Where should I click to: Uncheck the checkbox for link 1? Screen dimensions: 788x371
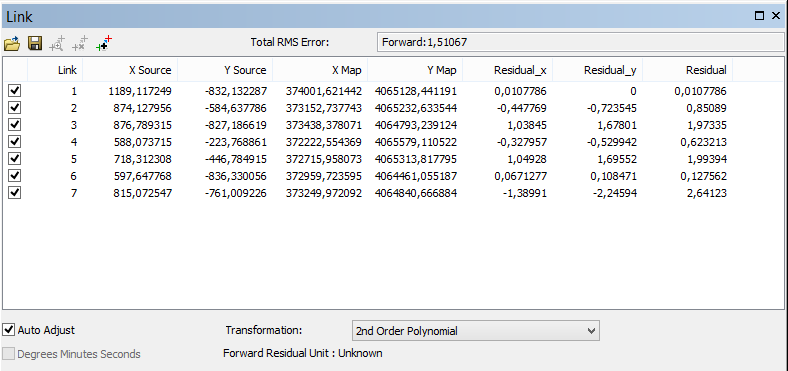click(15, 91)
